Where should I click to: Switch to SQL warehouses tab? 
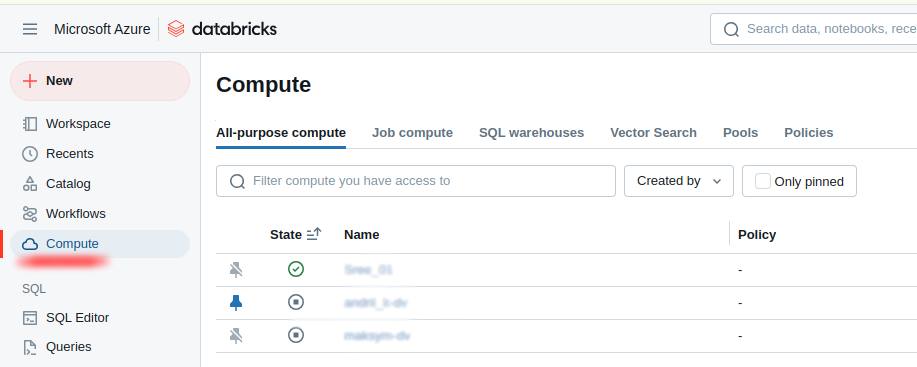(532, 133)
